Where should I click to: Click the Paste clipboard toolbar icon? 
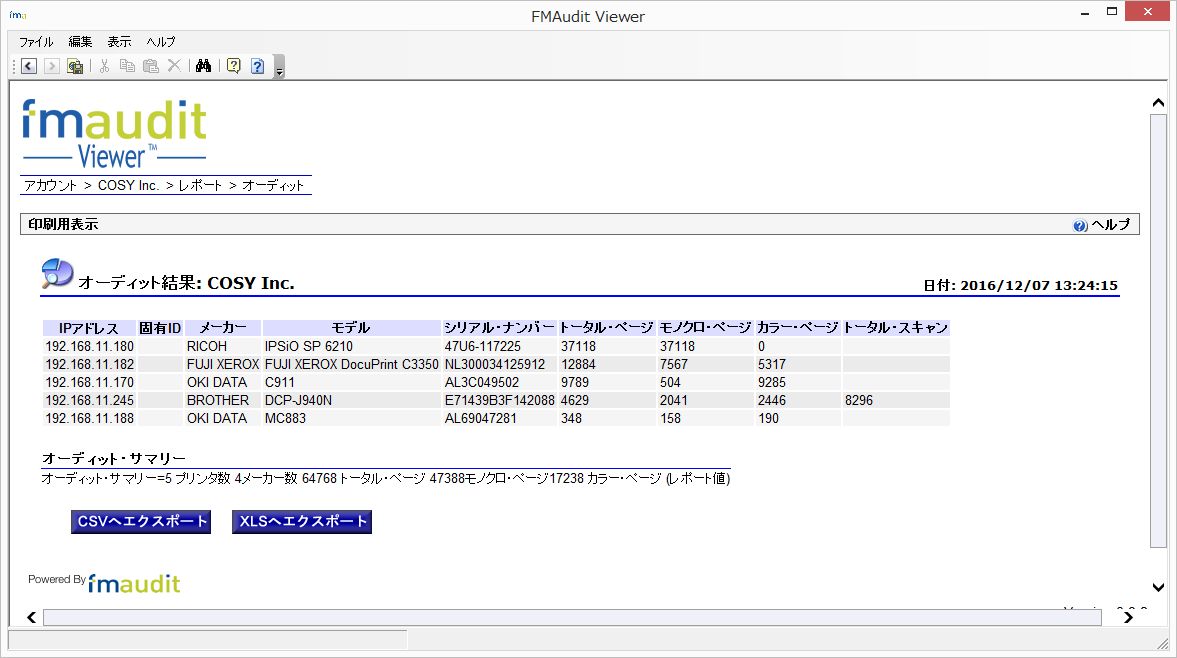tap(151, 66)
